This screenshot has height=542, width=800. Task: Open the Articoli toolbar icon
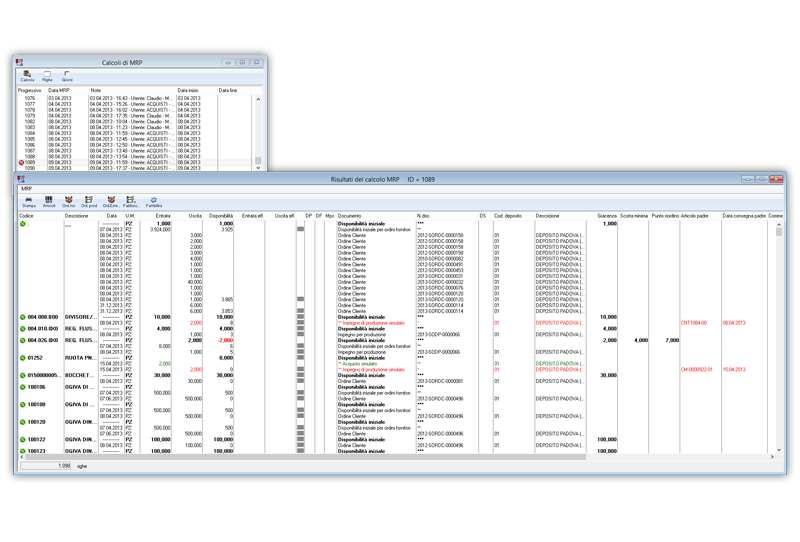tap(48, 200)
